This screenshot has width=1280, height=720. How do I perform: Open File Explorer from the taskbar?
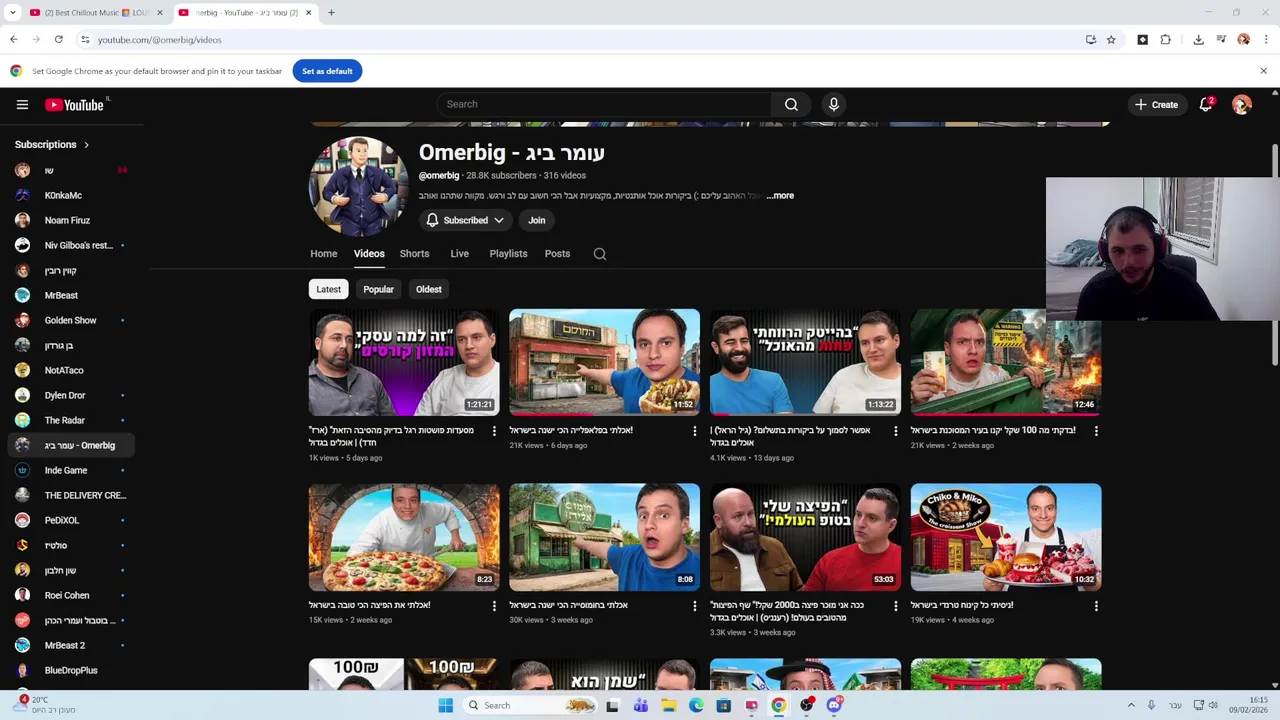[668, 705]
